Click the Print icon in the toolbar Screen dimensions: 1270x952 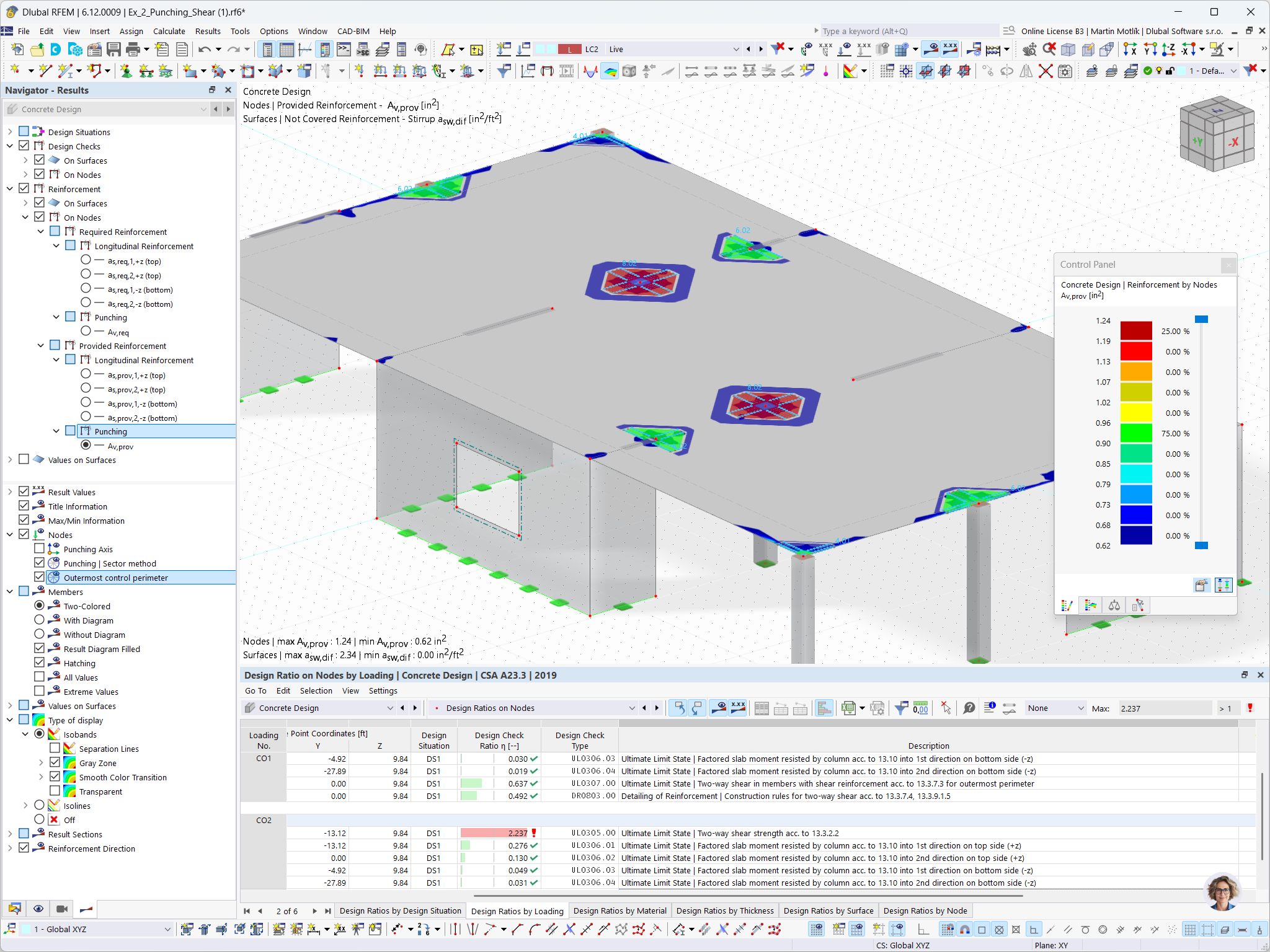click(x=133, y=49)
